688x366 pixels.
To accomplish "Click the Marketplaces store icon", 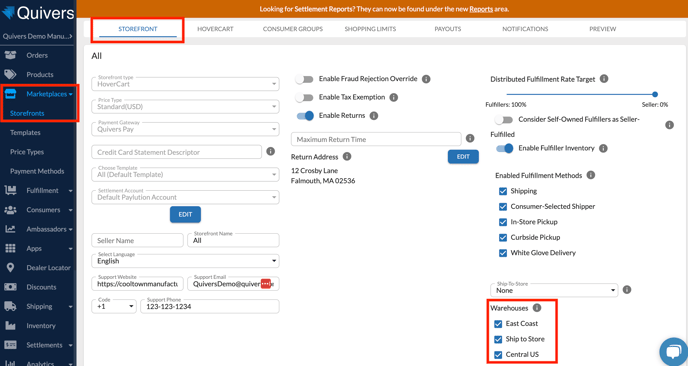I will point(10,93).
